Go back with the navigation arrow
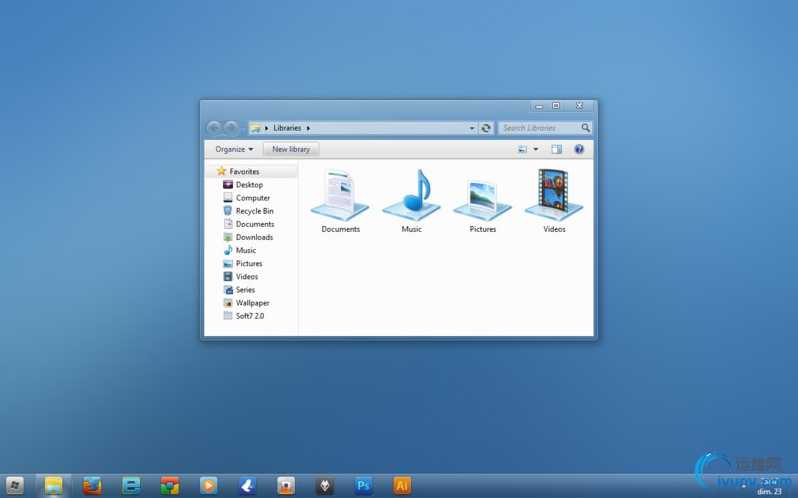This screenshot has height=498, width=798. (214, 128)
